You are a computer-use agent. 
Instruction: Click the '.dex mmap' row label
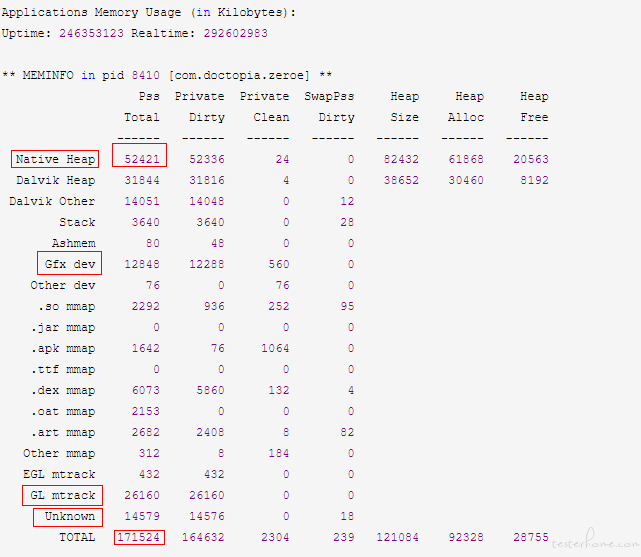63,391
